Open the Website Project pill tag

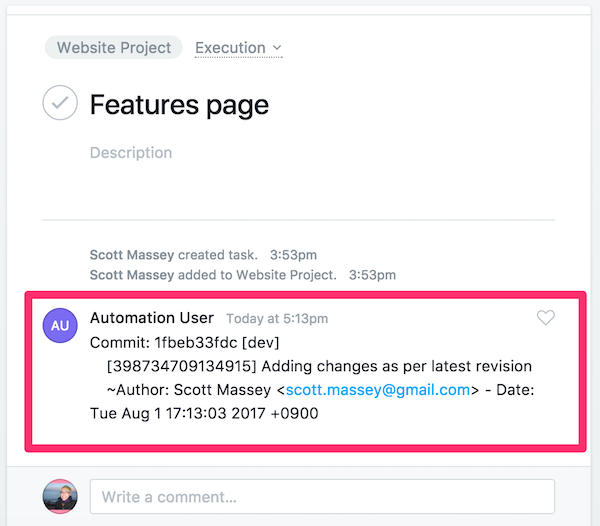click(113, 47)
